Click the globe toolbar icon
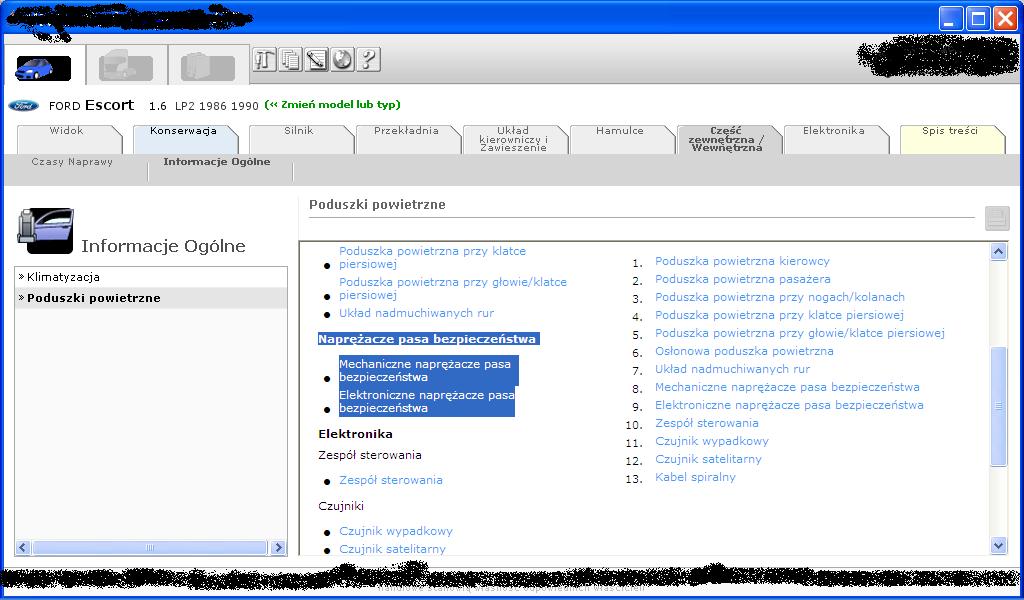The width and height of the screenshot is (1024, 600). pyautogui.click(x=342, y=59)
